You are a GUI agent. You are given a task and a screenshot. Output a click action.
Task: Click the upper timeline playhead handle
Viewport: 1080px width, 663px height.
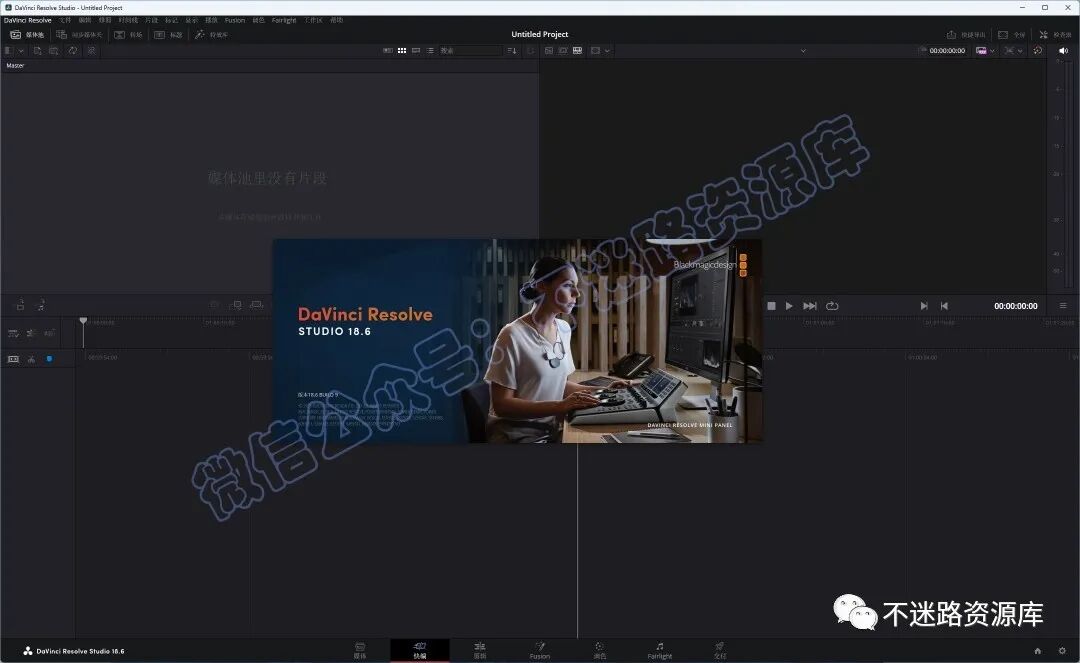click(x=83, y=321)
